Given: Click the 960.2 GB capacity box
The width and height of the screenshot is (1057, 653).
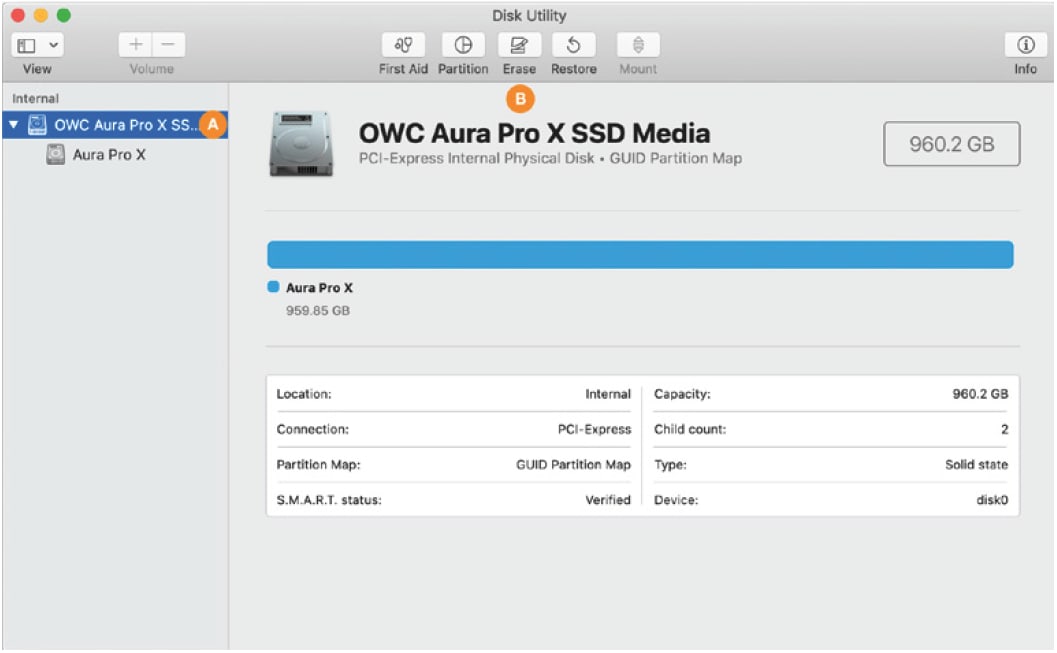Looking at the screenshot, I should [951, 144].
